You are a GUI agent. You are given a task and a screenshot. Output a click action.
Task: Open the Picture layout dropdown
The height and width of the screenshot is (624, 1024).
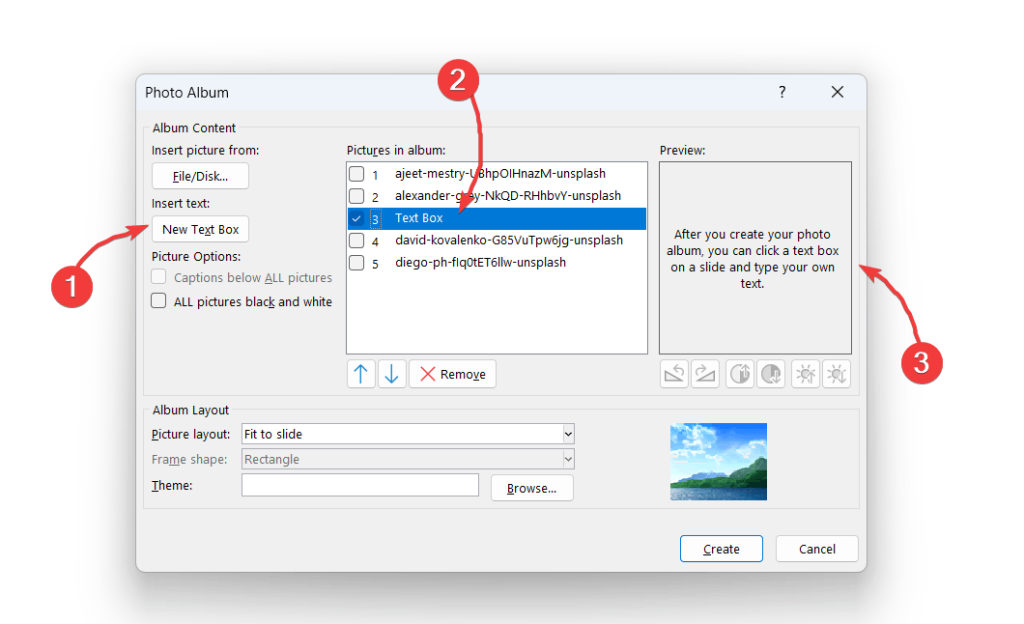click(x=569, y=433)
